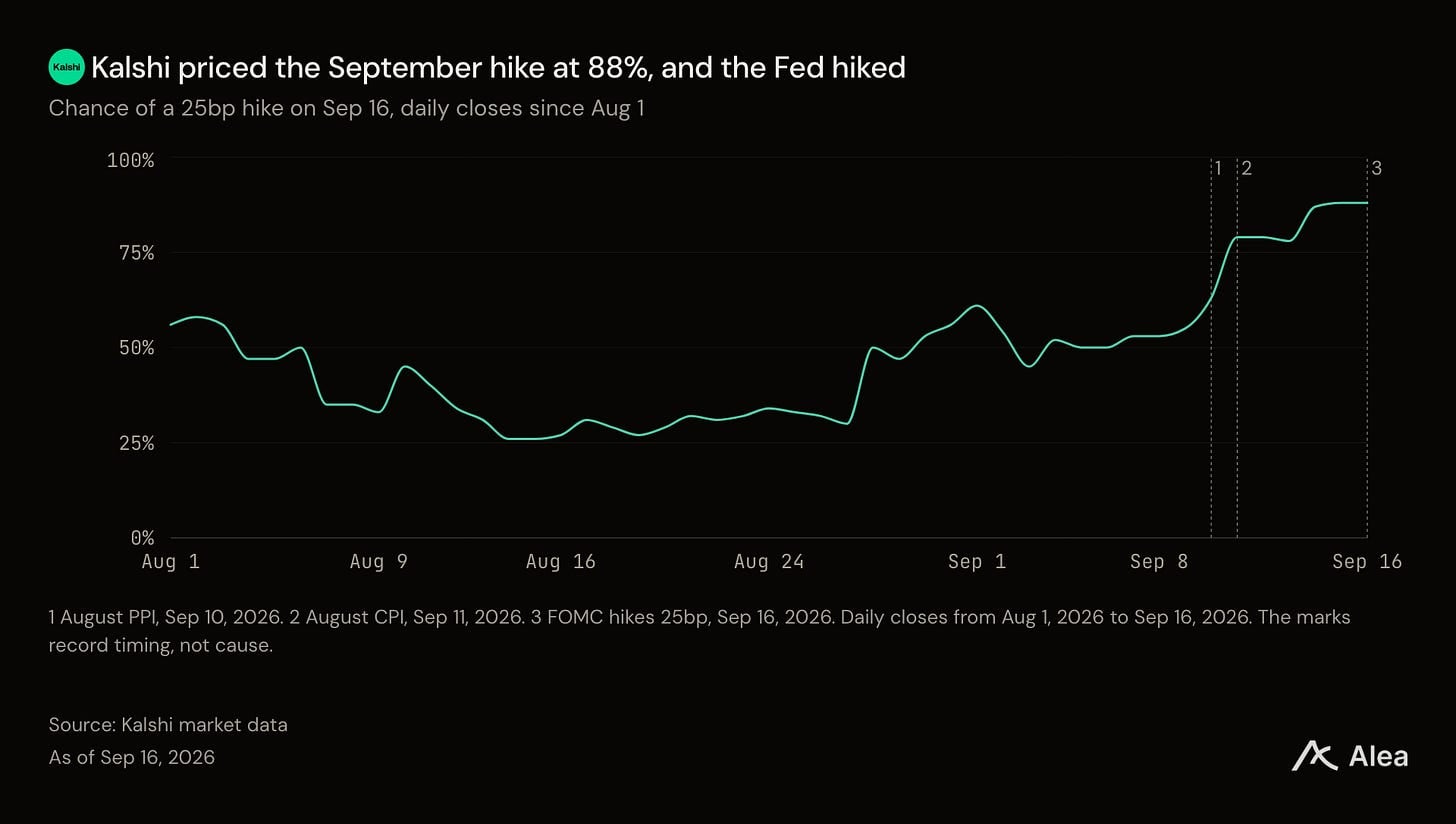Click the Aug 16 x-axis label
This screenshot has width=1456, height=824.
click(x=561, y=562)
